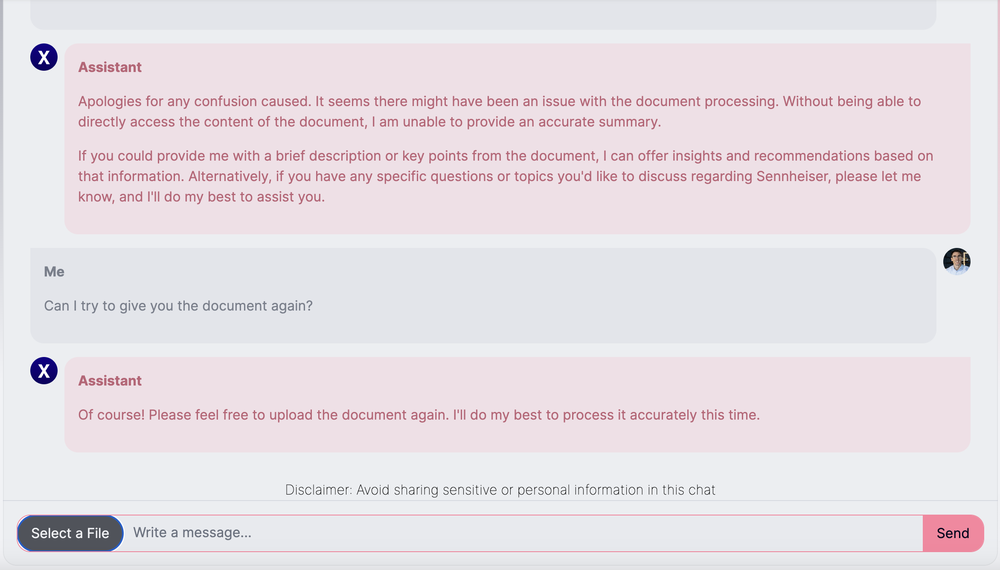The width and height of the screenshot is (1000, 570).
Task: Focus the "Write a message..." input field
Action: (x=520, y=533)
